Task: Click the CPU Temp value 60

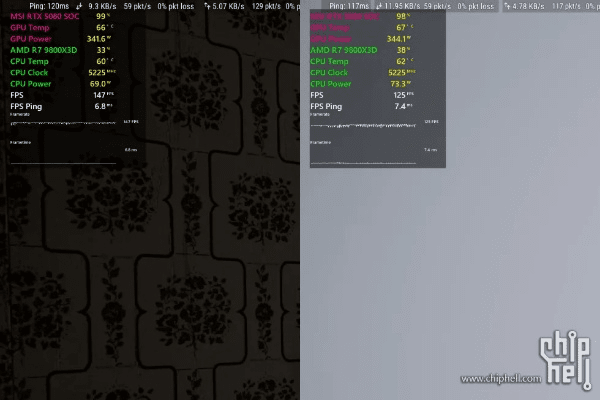Action: click(101, 61)
